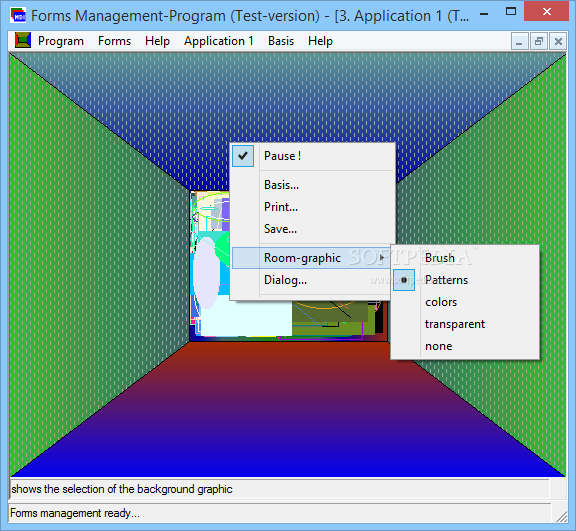Select none in the Room-graphic submenu
This screenshot has width=576, height=531.
[x=465, y=346]
